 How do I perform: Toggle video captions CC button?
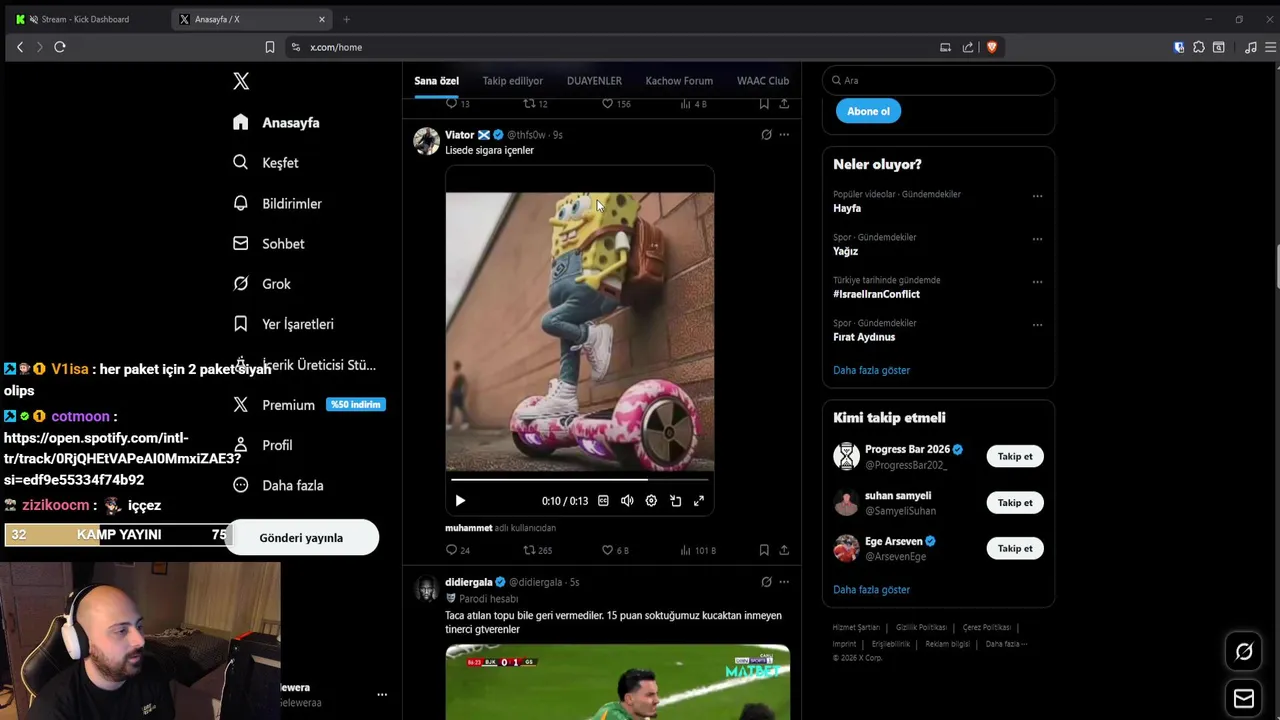(x=603, y=501)
